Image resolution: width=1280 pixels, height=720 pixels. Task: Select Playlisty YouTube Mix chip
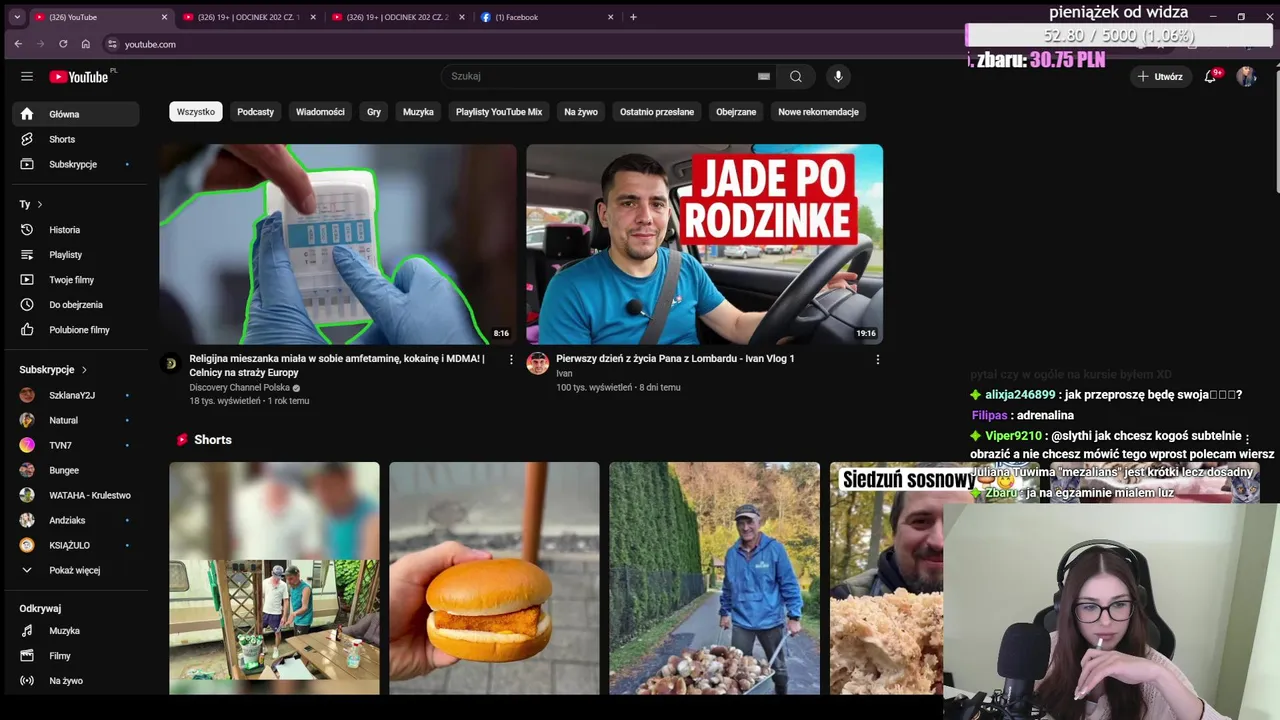pos(499,112)
